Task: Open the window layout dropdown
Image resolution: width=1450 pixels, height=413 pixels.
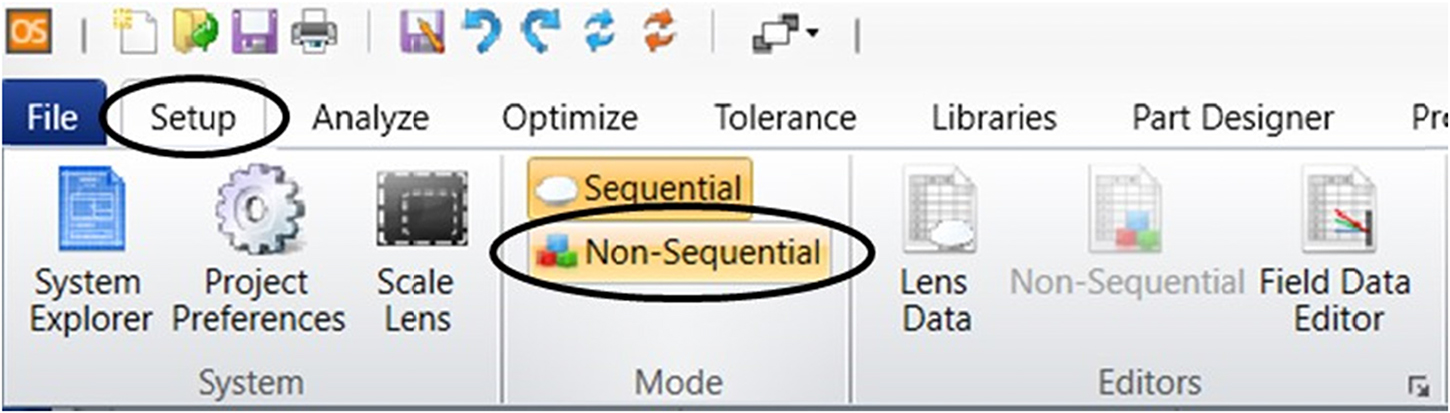Action: click(x=785, y=34)
